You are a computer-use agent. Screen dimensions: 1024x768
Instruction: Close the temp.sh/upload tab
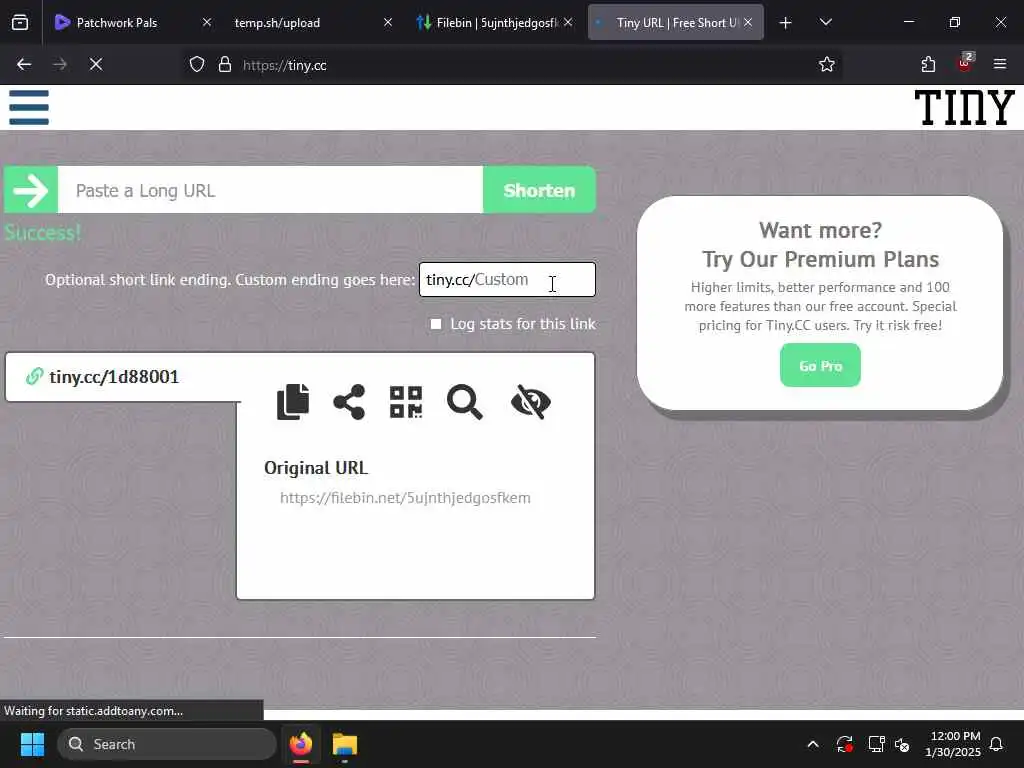click(x=387, y=22)
